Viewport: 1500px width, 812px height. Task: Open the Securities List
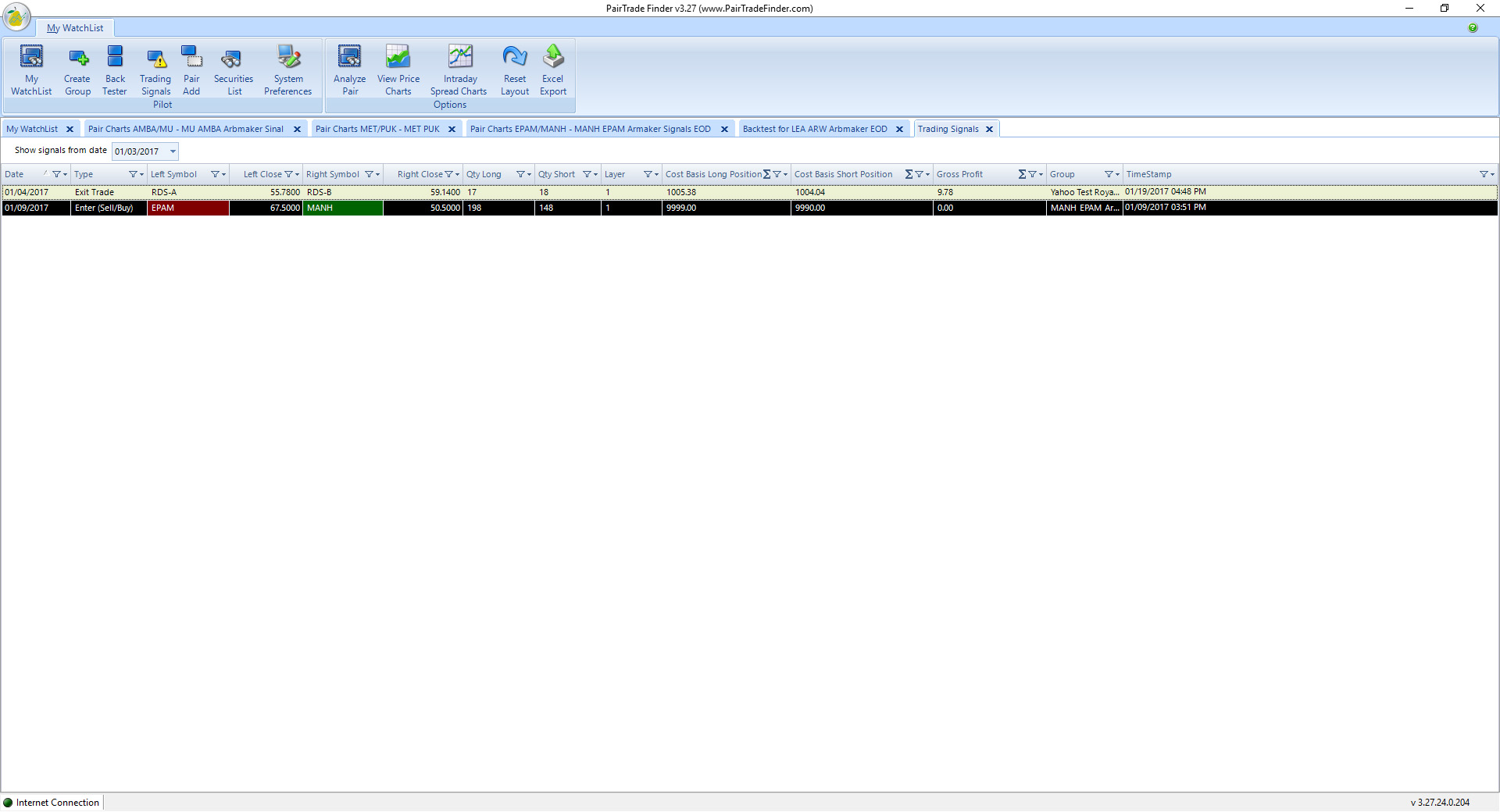(233, 69)
